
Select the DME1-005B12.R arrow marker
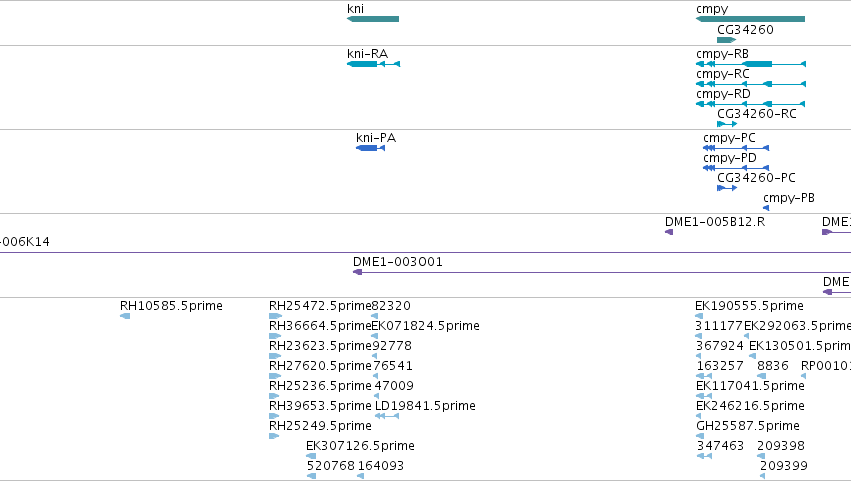pyautogui.click(x=669, y=232)
